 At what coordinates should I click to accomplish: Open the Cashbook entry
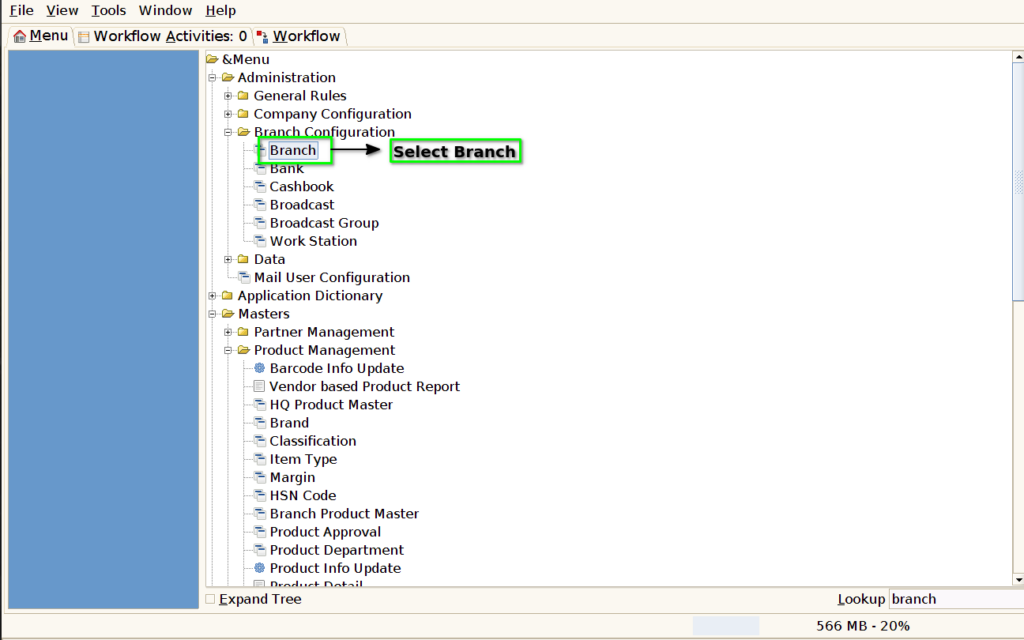pos(302,187)
